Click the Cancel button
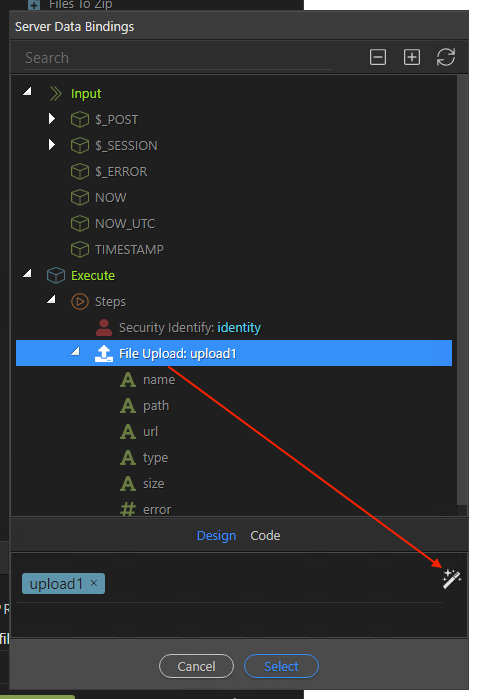The height and width of the screenshot is (699, 482). tap(196, 666)
